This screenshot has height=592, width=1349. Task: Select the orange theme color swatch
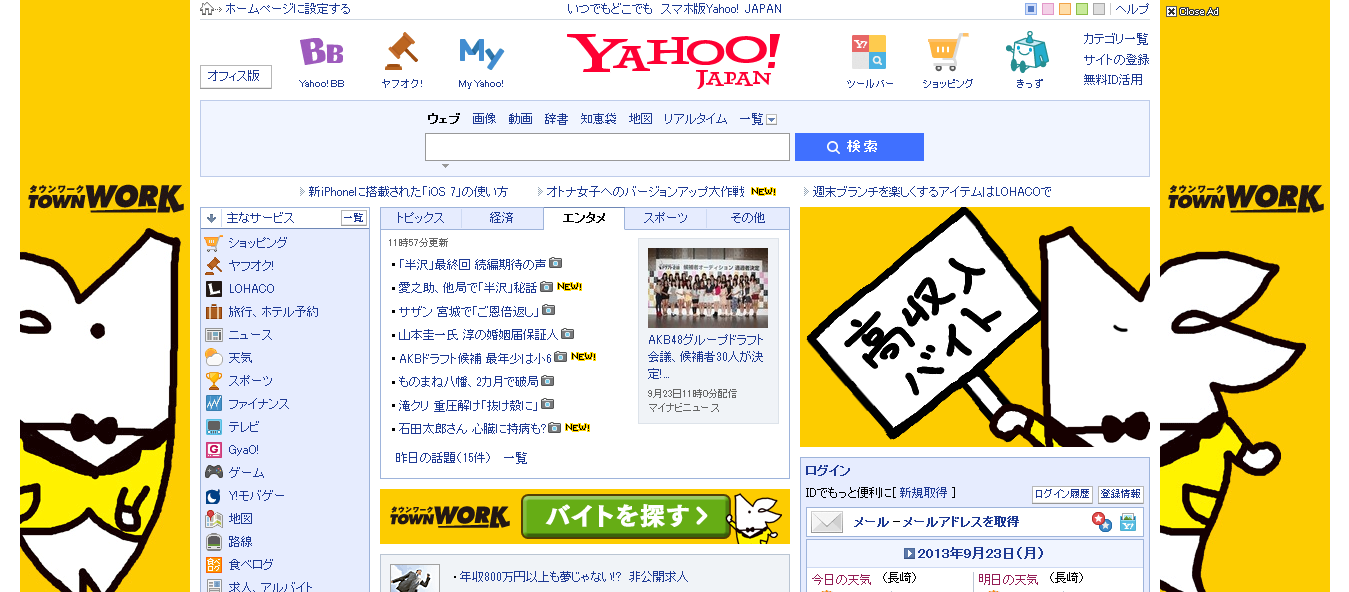point(1065,9)
